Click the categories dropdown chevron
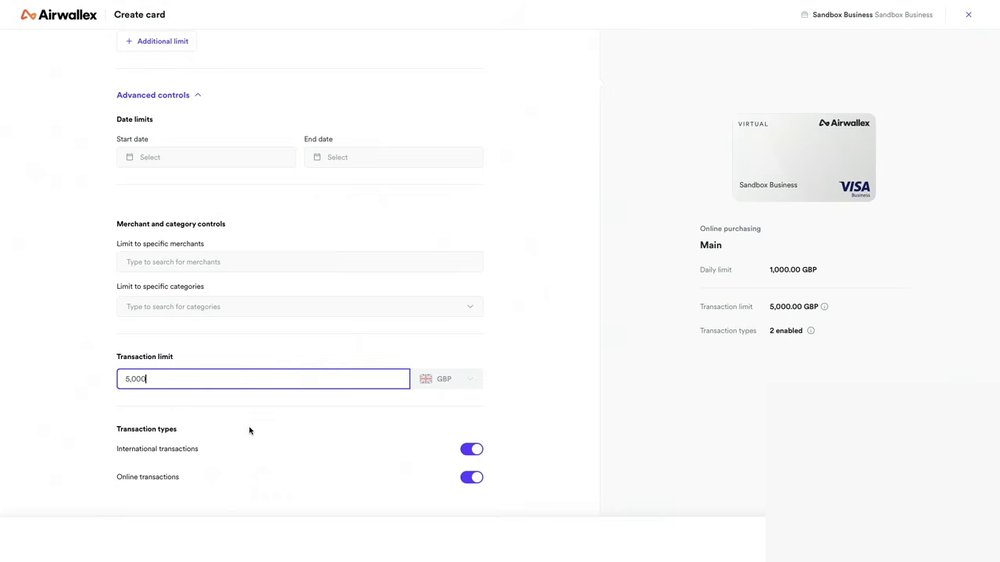 point(470,306)
